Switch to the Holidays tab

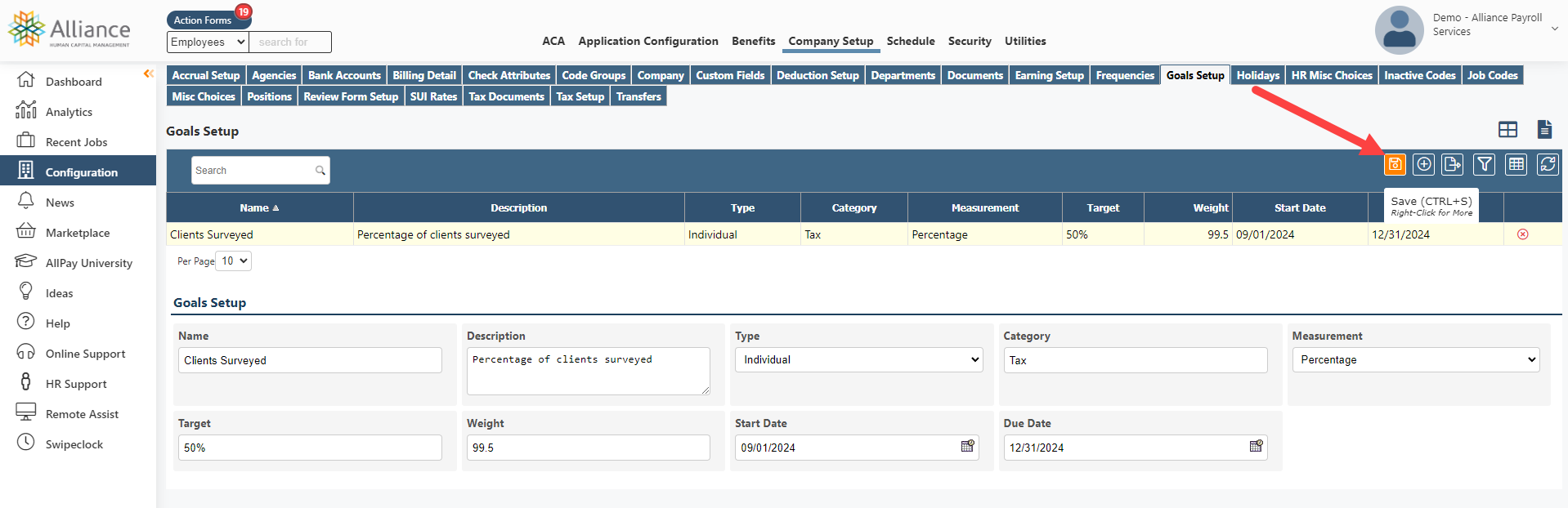(1257, 75)
